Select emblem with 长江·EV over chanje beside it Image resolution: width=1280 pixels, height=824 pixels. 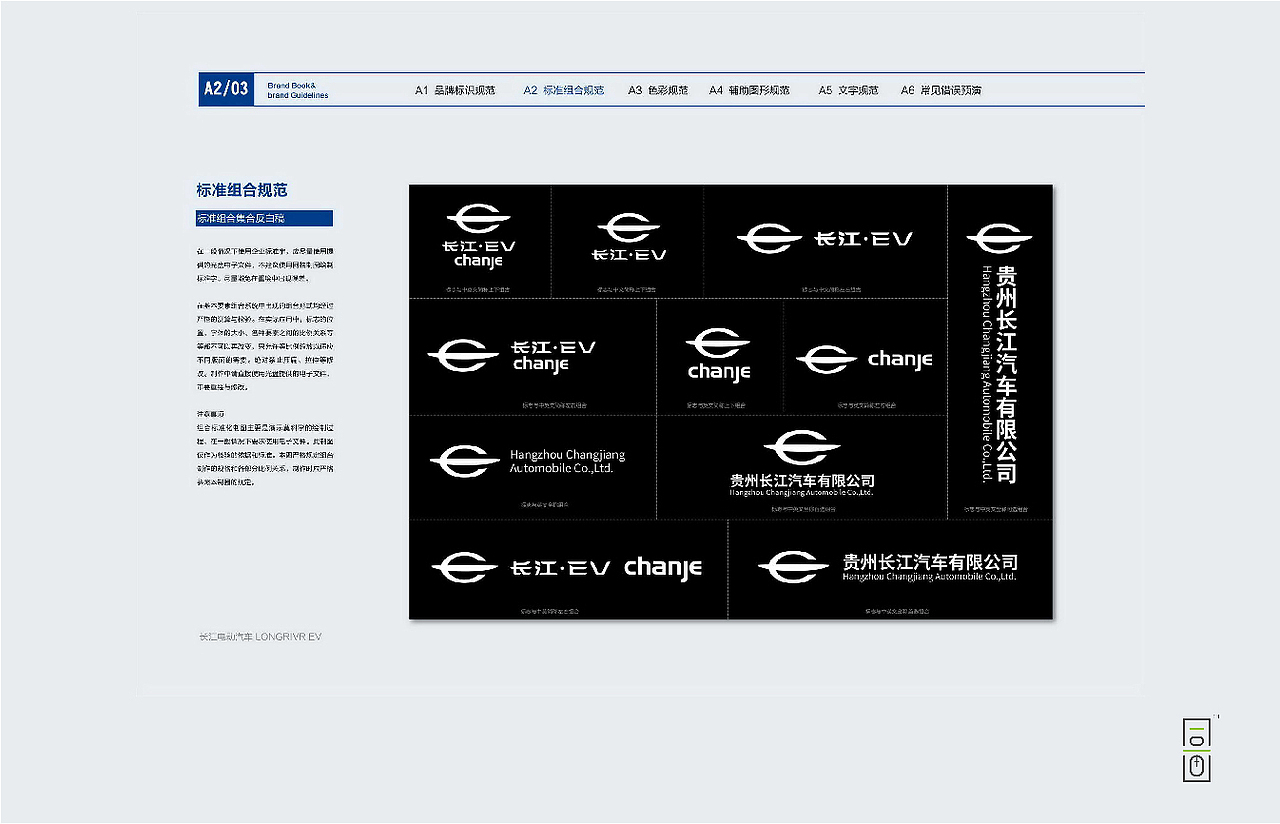pyautogui.click(x=512, y=356)
